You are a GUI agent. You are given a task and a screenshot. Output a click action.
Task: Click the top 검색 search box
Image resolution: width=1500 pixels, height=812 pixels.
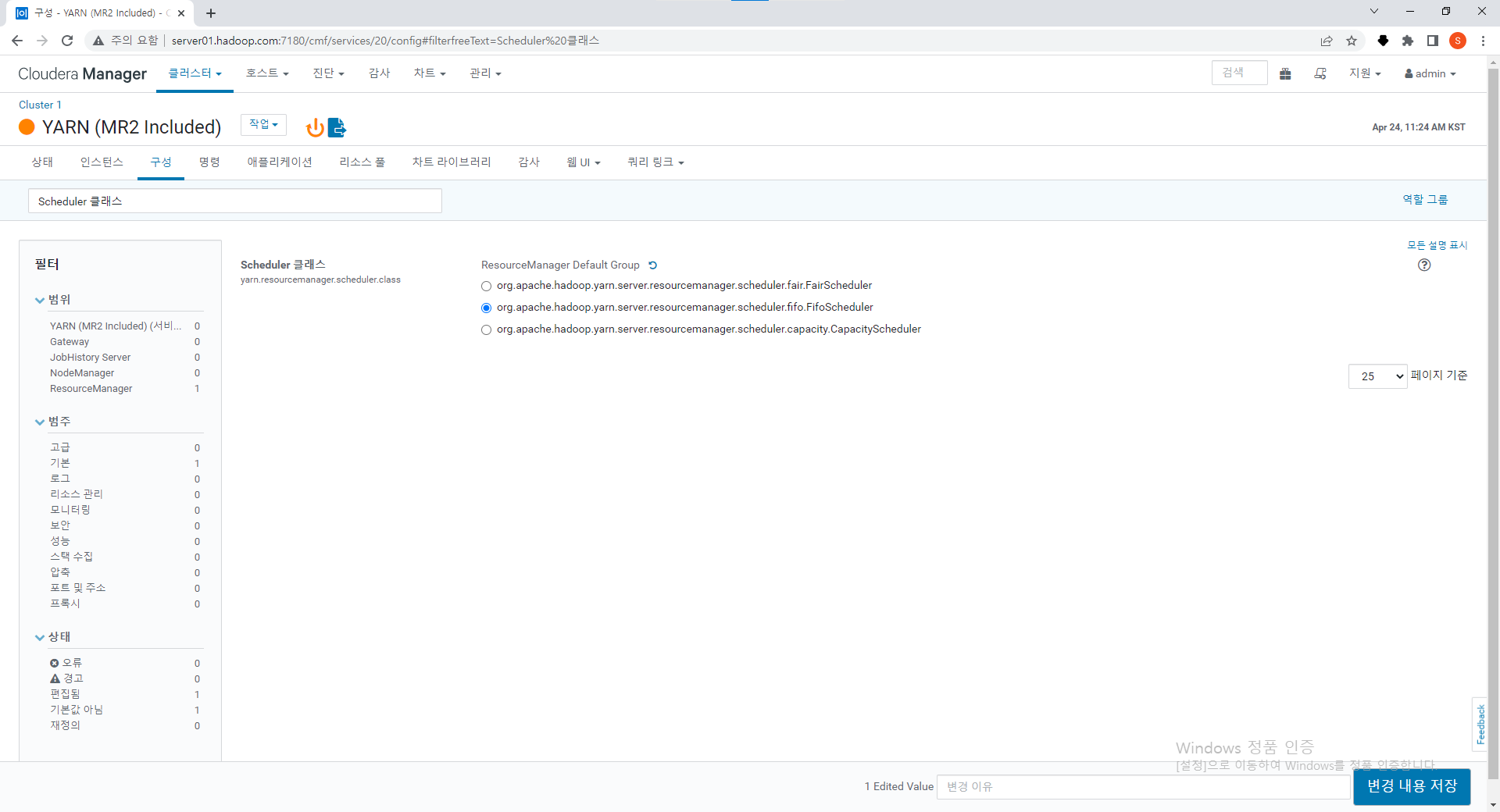pyautogui.click(x=1239, y=73)
